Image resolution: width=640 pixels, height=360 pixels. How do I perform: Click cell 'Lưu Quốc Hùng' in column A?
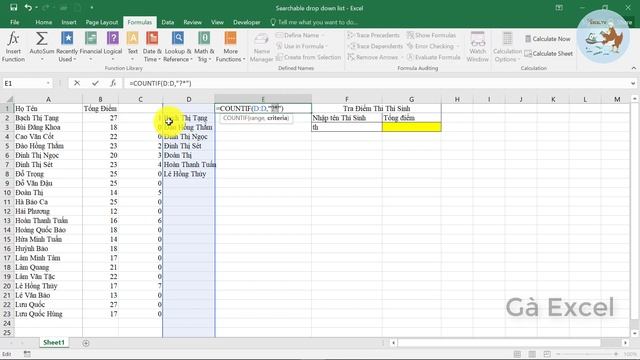point(48,314)
